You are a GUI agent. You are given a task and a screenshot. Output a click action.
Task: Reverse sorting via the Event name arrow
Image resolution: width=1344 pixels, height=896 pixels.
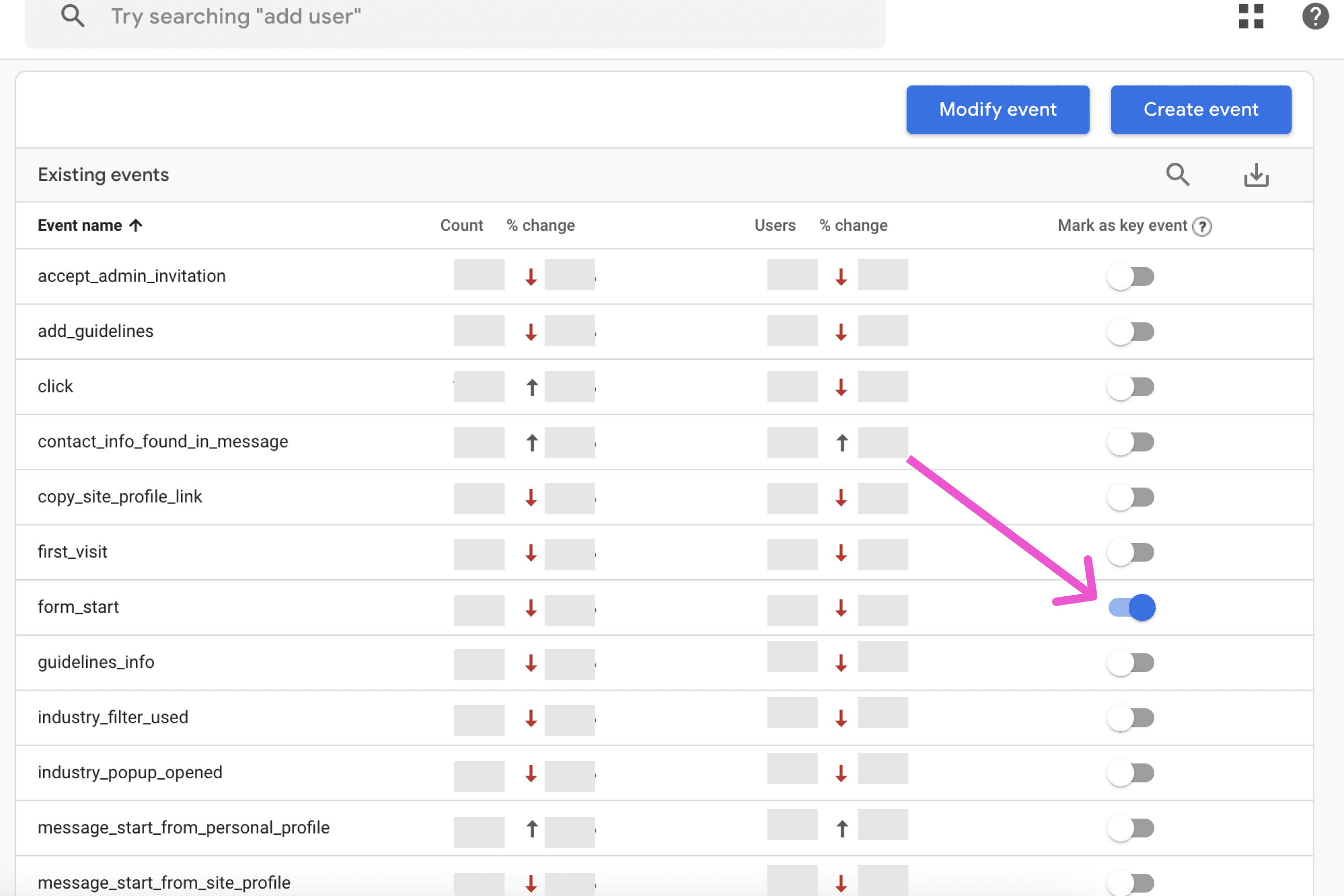click(136, 225)
